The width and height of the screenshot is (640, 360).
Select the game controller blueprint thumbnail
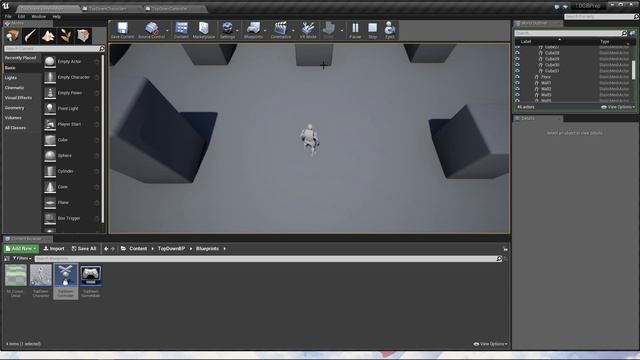point(91,275)
